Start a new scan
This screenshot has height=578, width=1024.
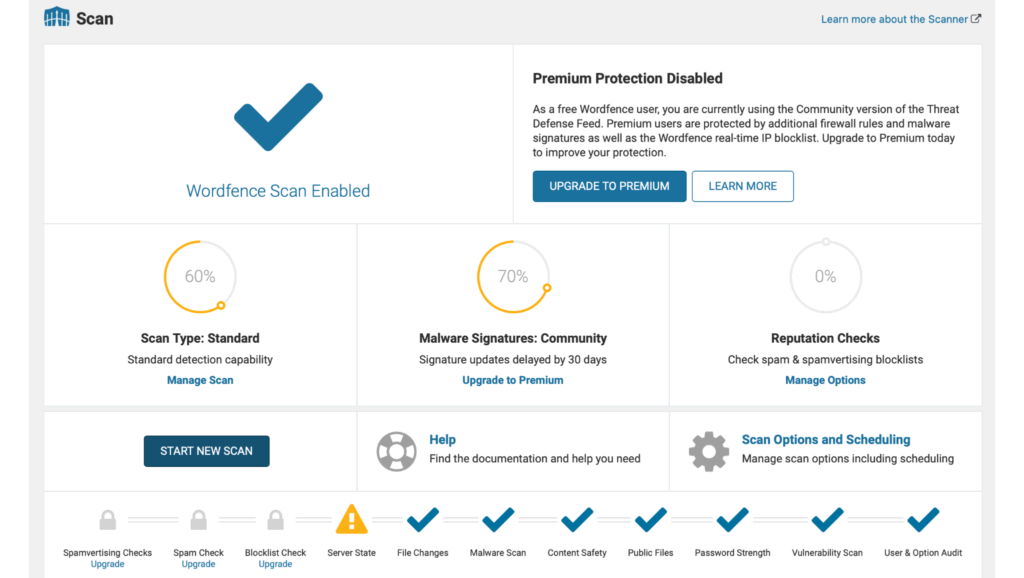(x=206, y=451)
